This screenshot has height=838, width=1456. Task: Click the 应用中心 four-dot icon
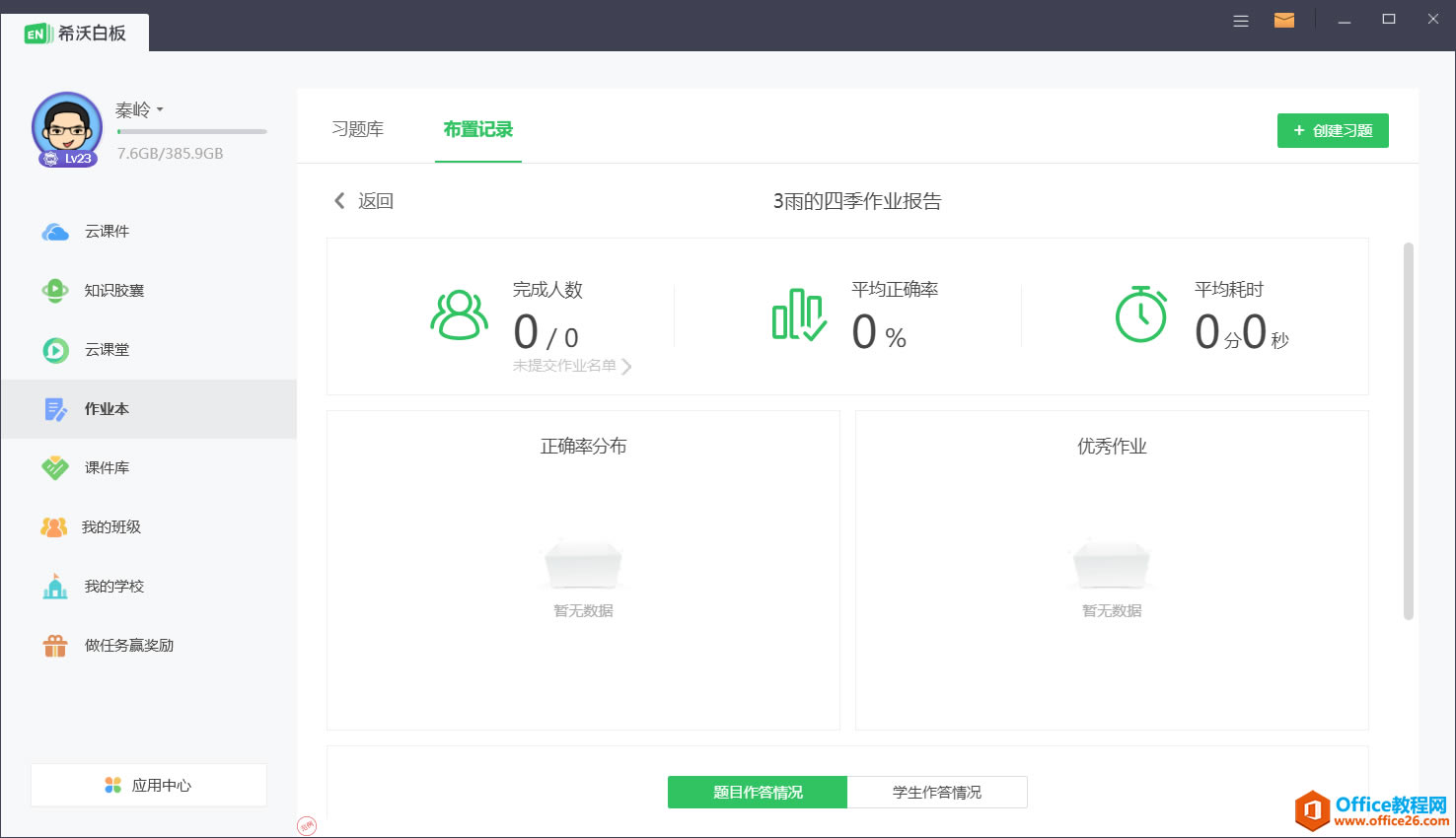coord(112,785)
